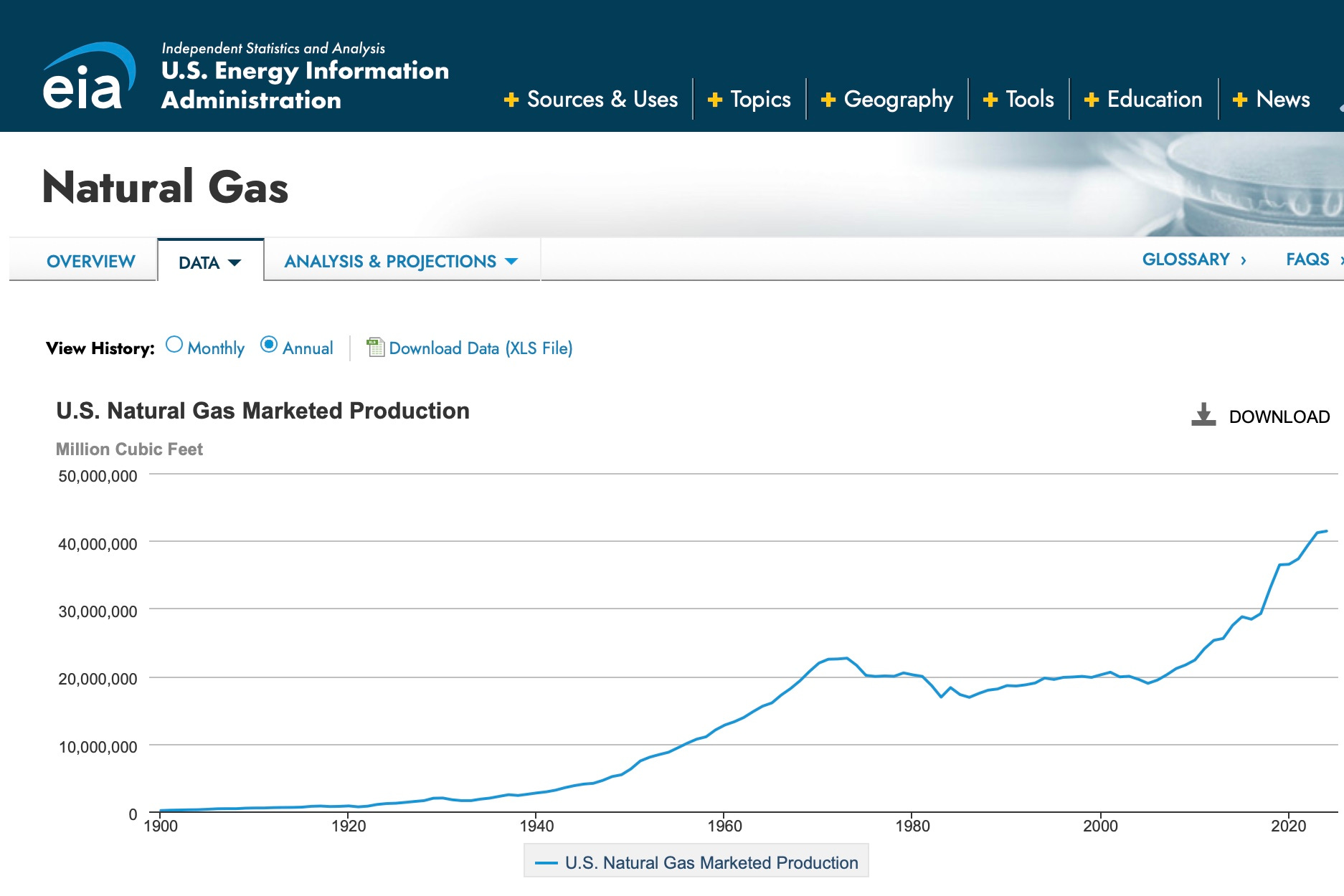Screen dimensions: 1344x896
Task: Toggle the U.S. Natural Gas Marketed Production legend
Action: pos(696,862)
